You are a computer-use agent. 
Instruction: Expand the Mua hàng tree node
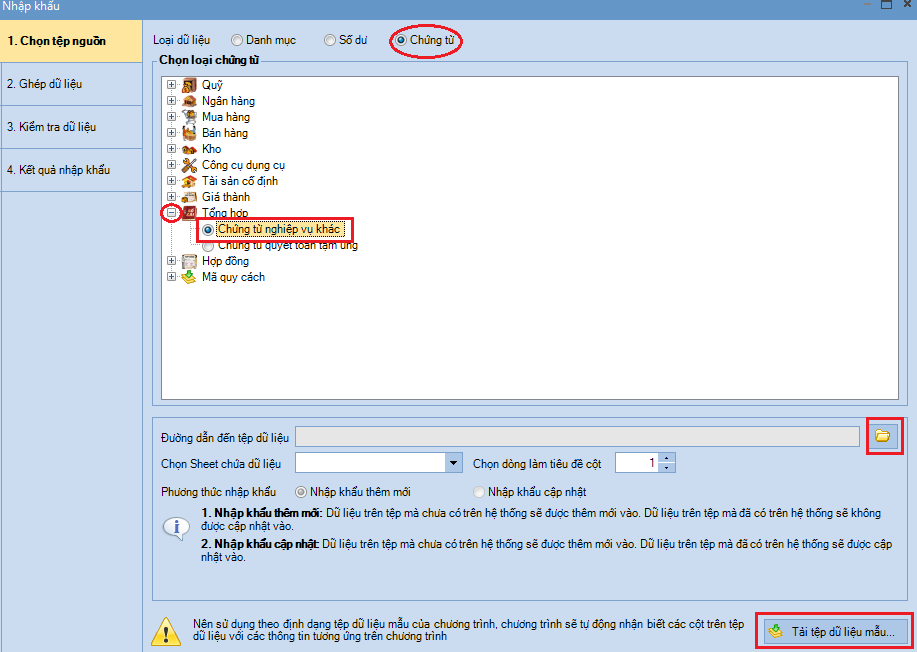(x=171, y=117)
